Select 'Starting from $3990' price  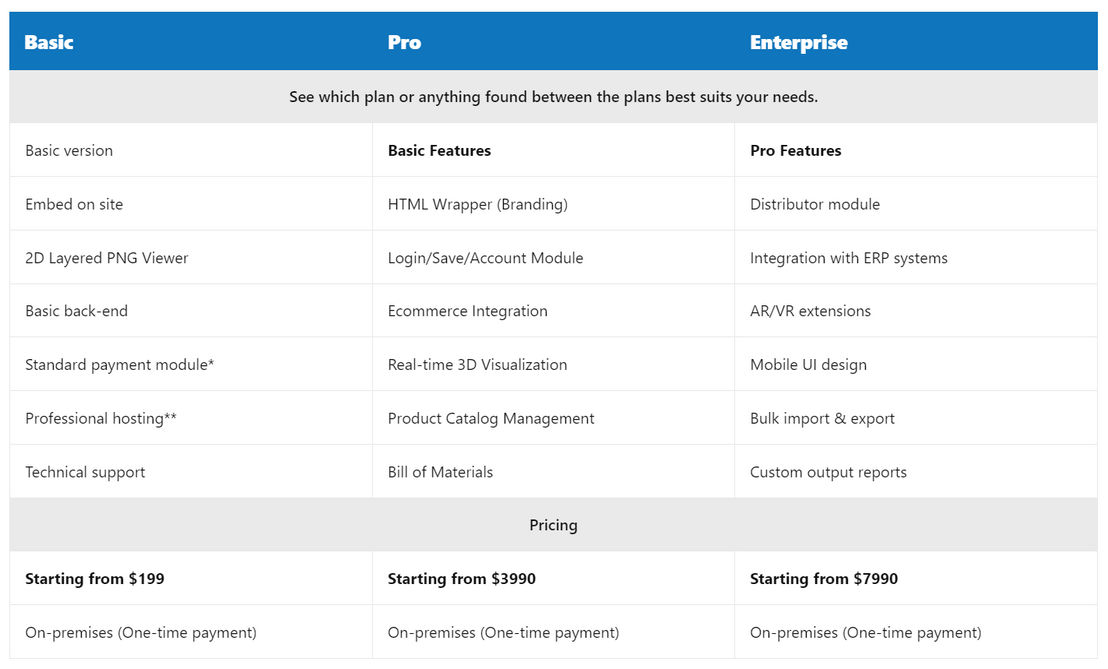(461, 579)
